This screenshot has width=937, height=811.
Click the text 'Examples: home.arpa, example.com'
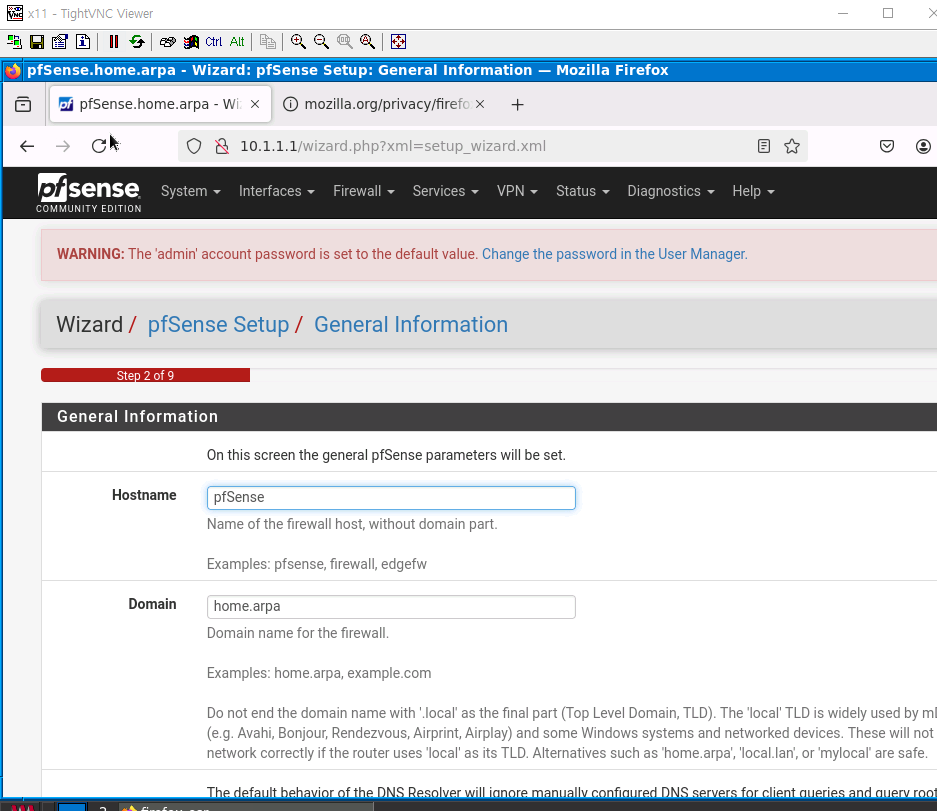click(x=319, y=673)
